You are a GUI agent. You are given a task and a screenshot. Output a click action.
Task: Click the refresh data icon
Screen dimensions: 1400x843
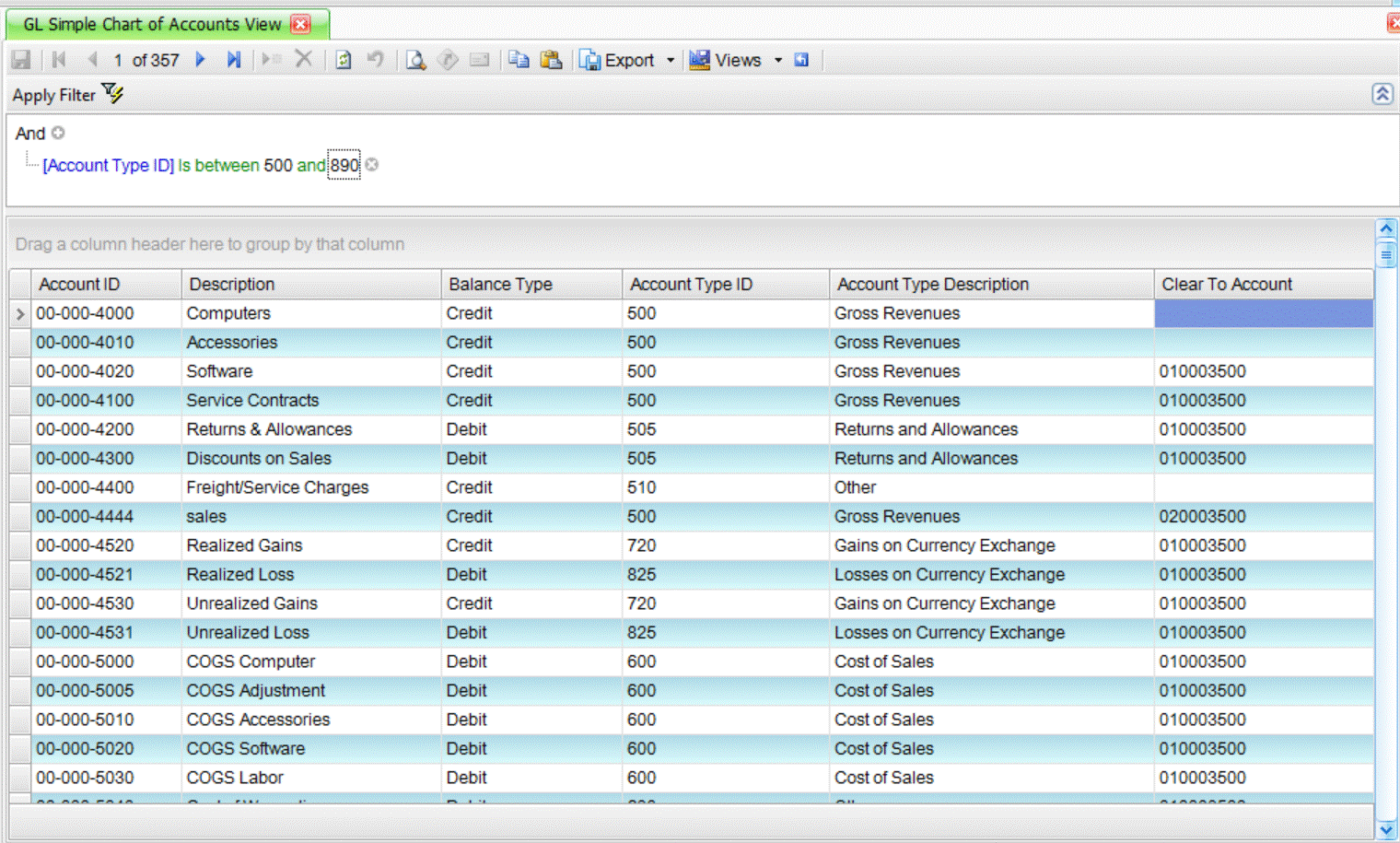(x=343, y=60)
